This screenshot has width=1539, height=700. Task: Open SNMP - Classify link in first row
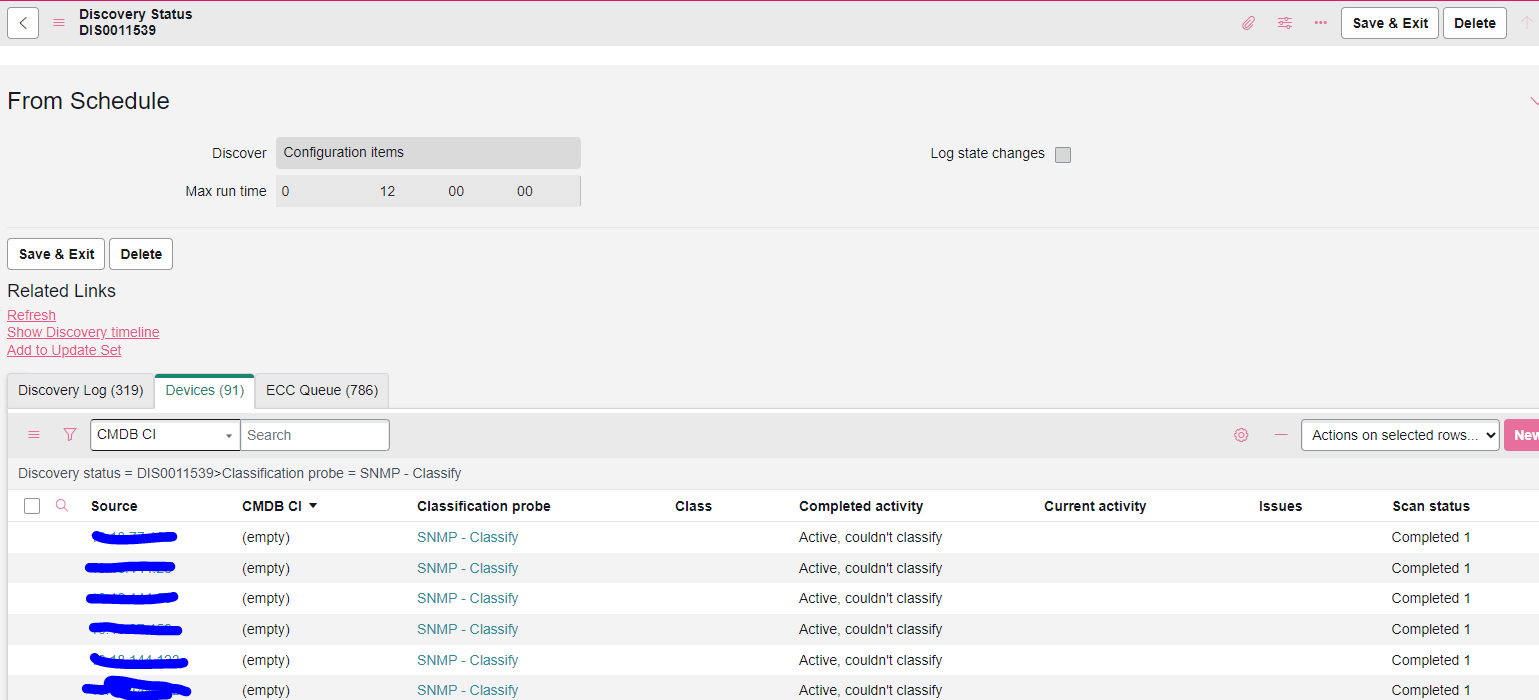tap(467, 537)
